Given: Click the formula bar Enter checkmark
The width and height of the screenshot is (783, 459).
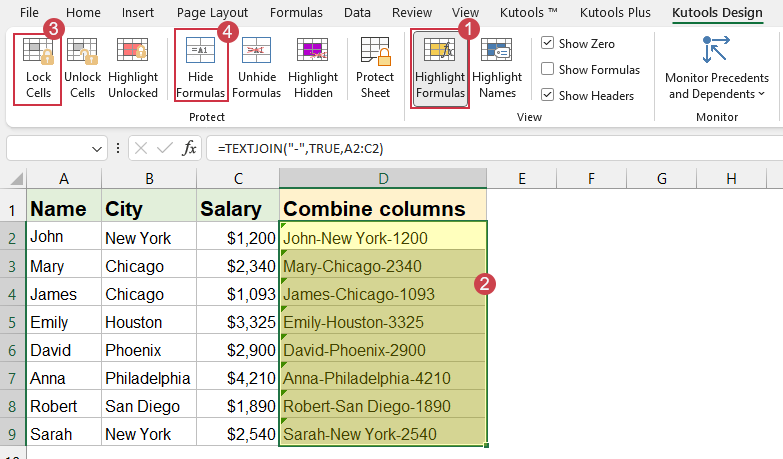Looking at the screenshot, I should coord(165,149).
